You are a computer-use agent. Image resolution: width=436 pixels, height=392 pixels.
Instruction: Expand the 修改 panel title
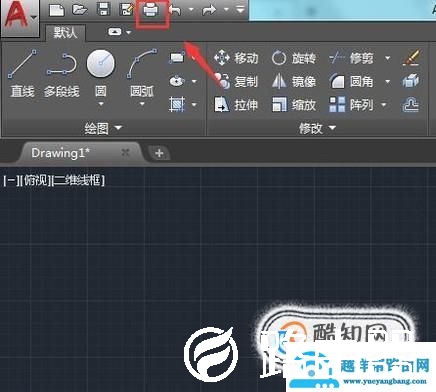(317, 128)
